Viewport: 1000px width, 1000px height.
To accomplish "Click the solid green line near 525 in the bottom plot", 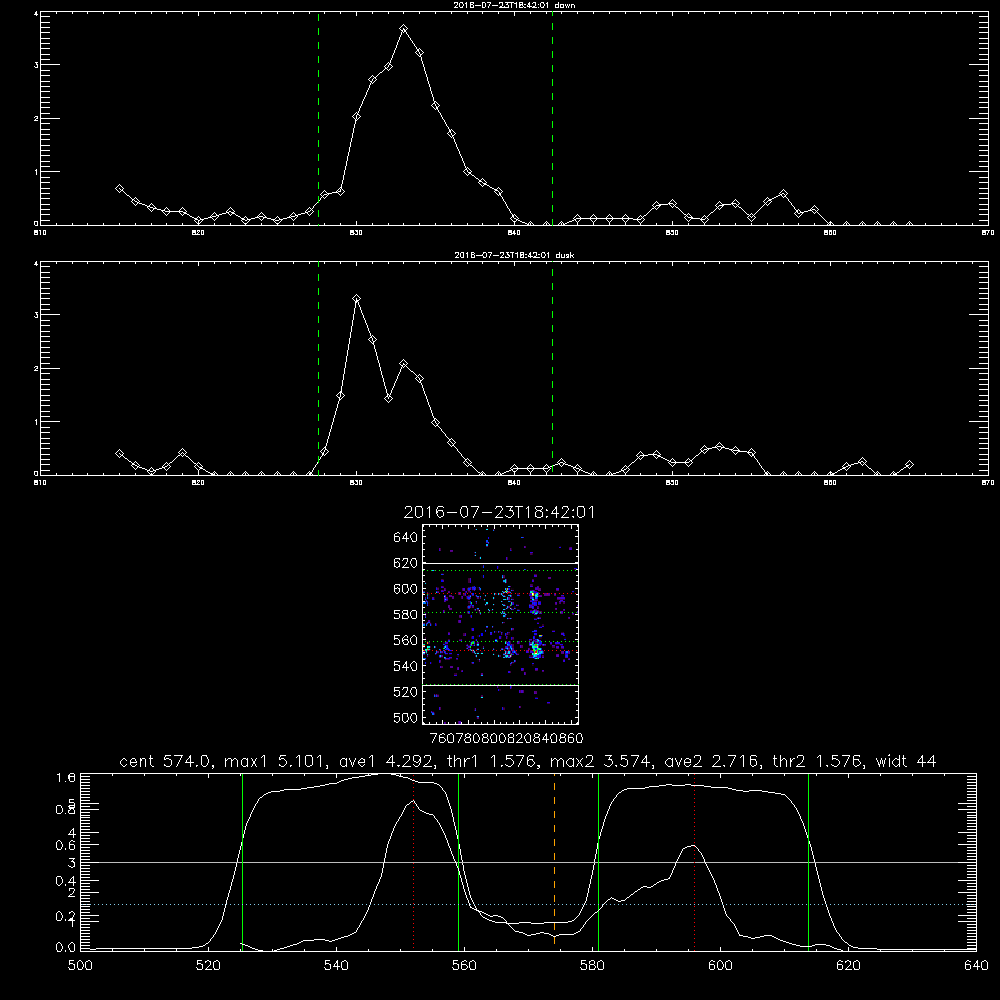I will (242, 862).
